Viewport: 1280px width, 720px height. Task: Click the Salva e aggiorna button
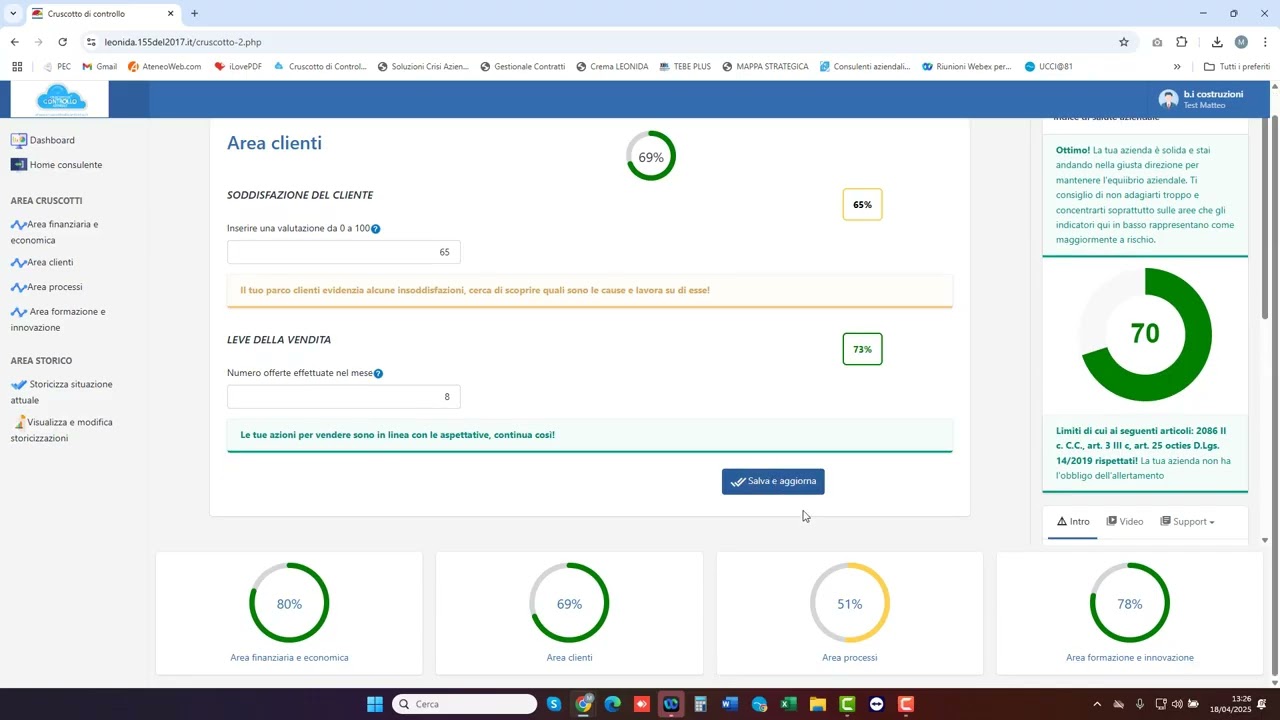coord(773,482)
